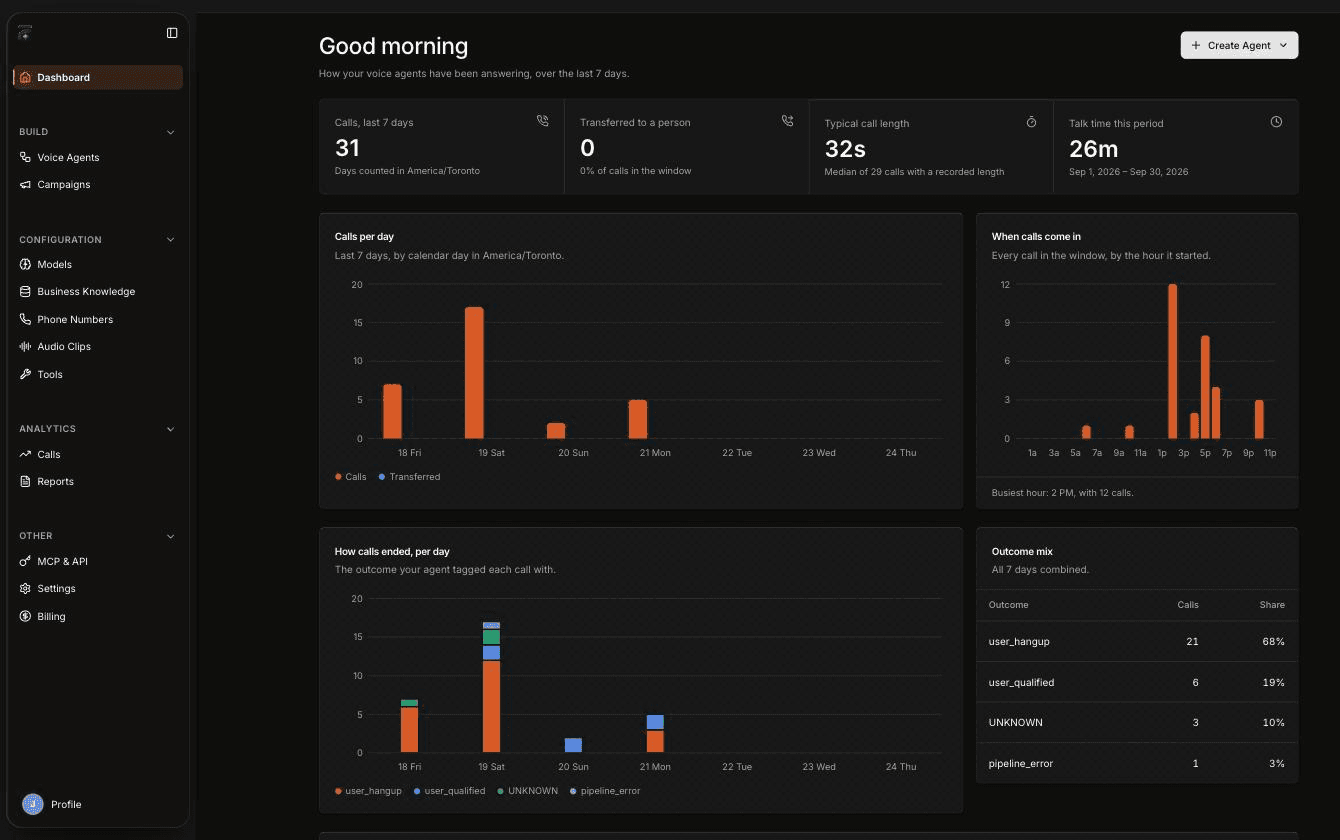This screenshot has width=1340, height=840.
Task: Toggle Calls series in Calls per day legend
Action: tap(351, 477)
